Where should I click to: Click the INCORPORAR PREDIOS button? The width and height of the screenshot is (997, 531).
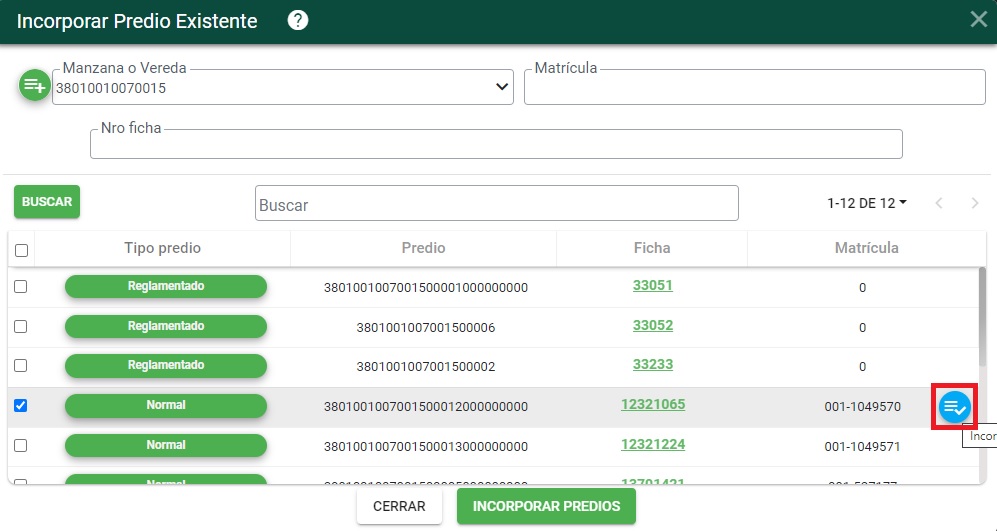click(546, 506)
